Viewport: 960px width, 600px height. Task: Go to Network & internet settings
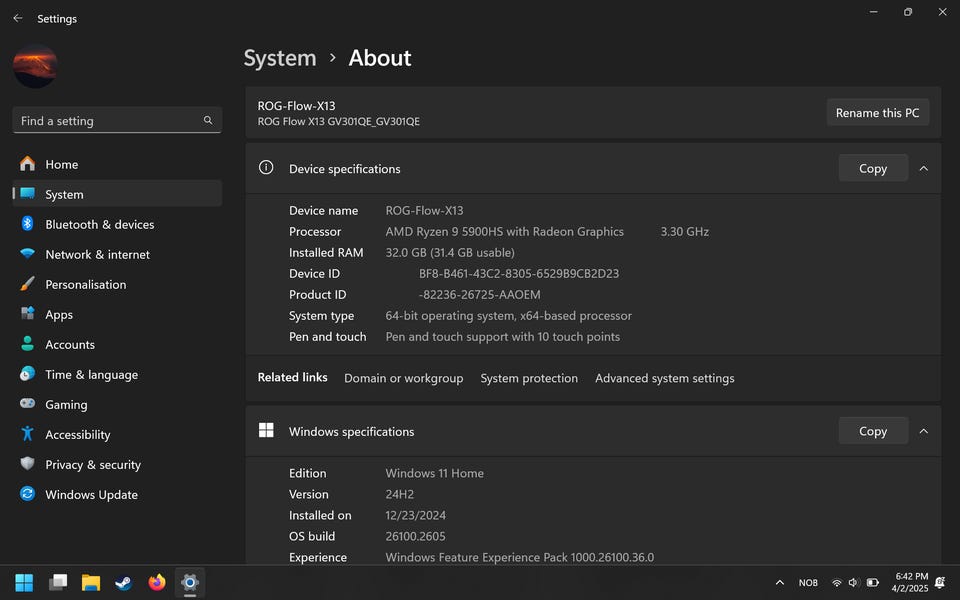(117, 254)
